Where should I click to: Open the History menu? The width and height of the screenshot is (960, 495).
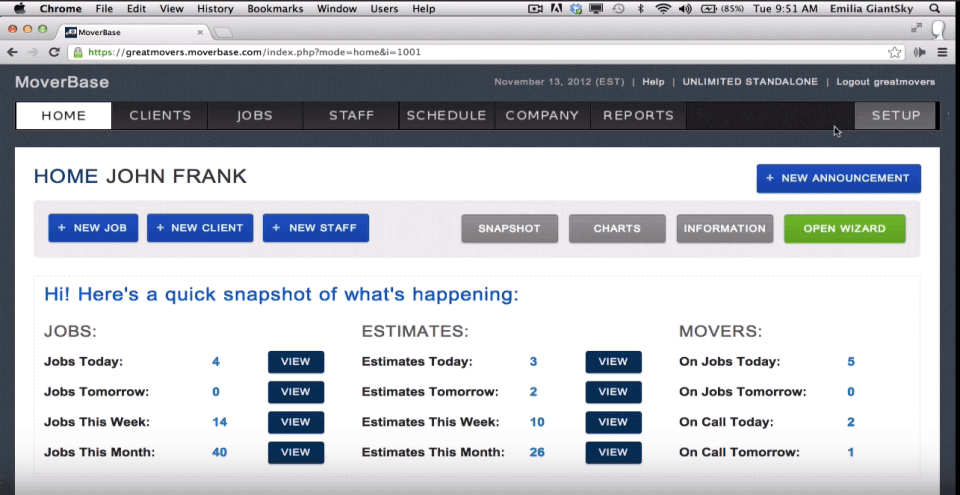click(x=216, y=9)
